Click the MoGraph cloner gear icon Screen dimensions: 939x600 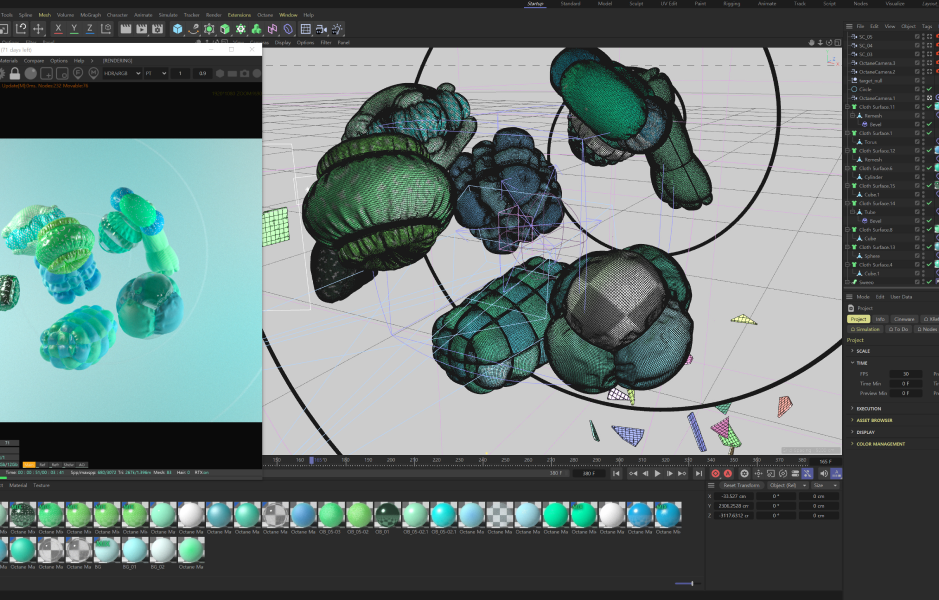click(x=241, y=29)
